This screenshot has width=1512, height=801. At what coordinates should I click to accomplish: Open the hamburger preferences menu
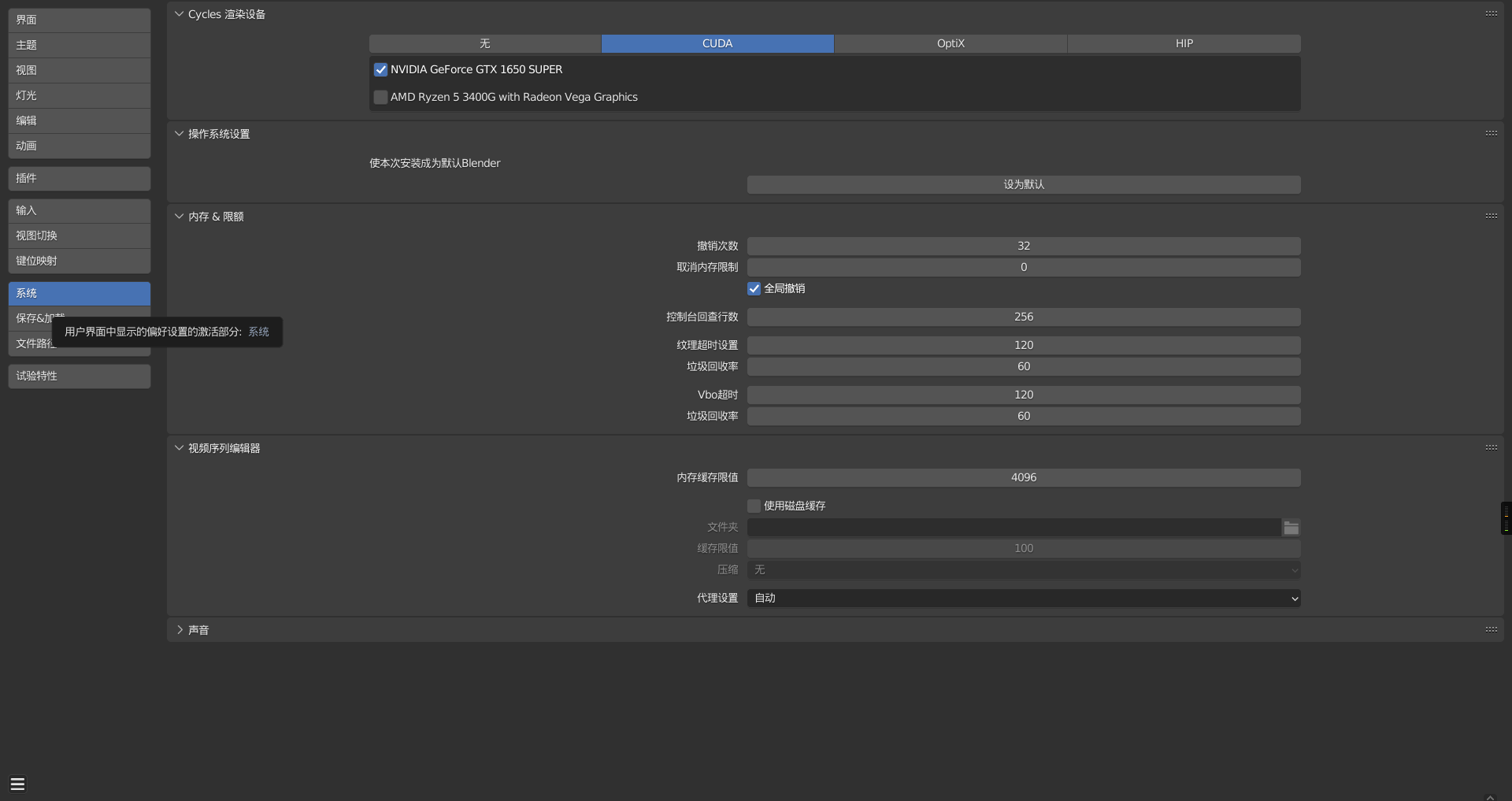coord(17,784)
